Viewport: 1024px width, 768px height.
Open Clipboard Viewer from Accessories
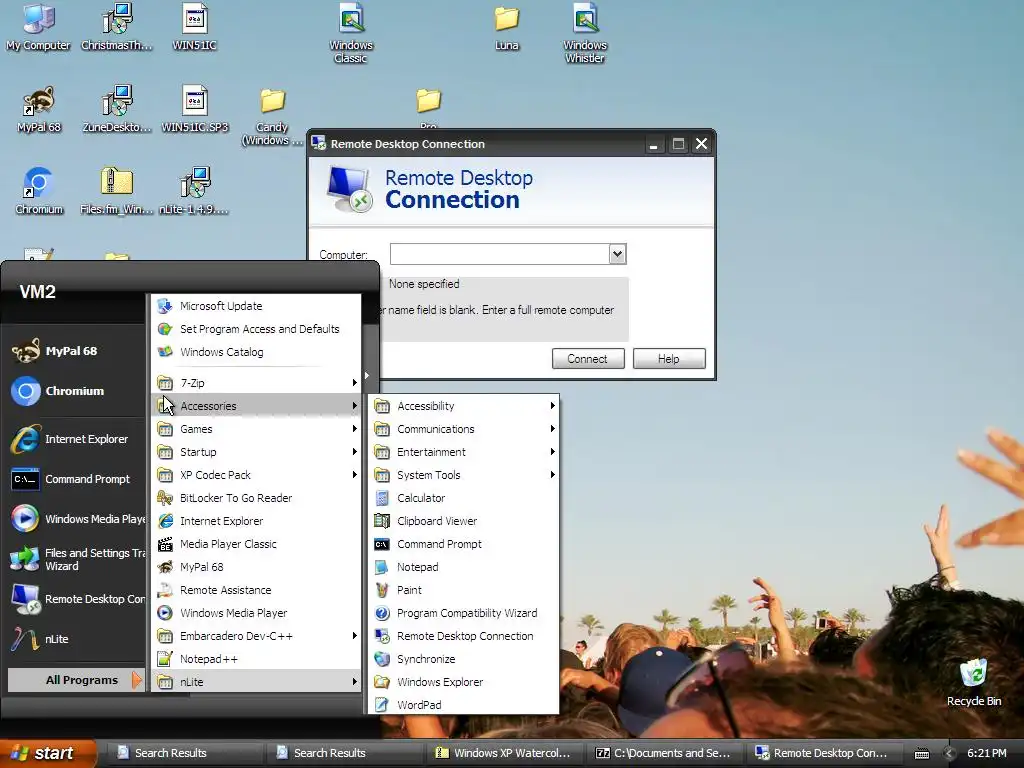coord(464,520)
